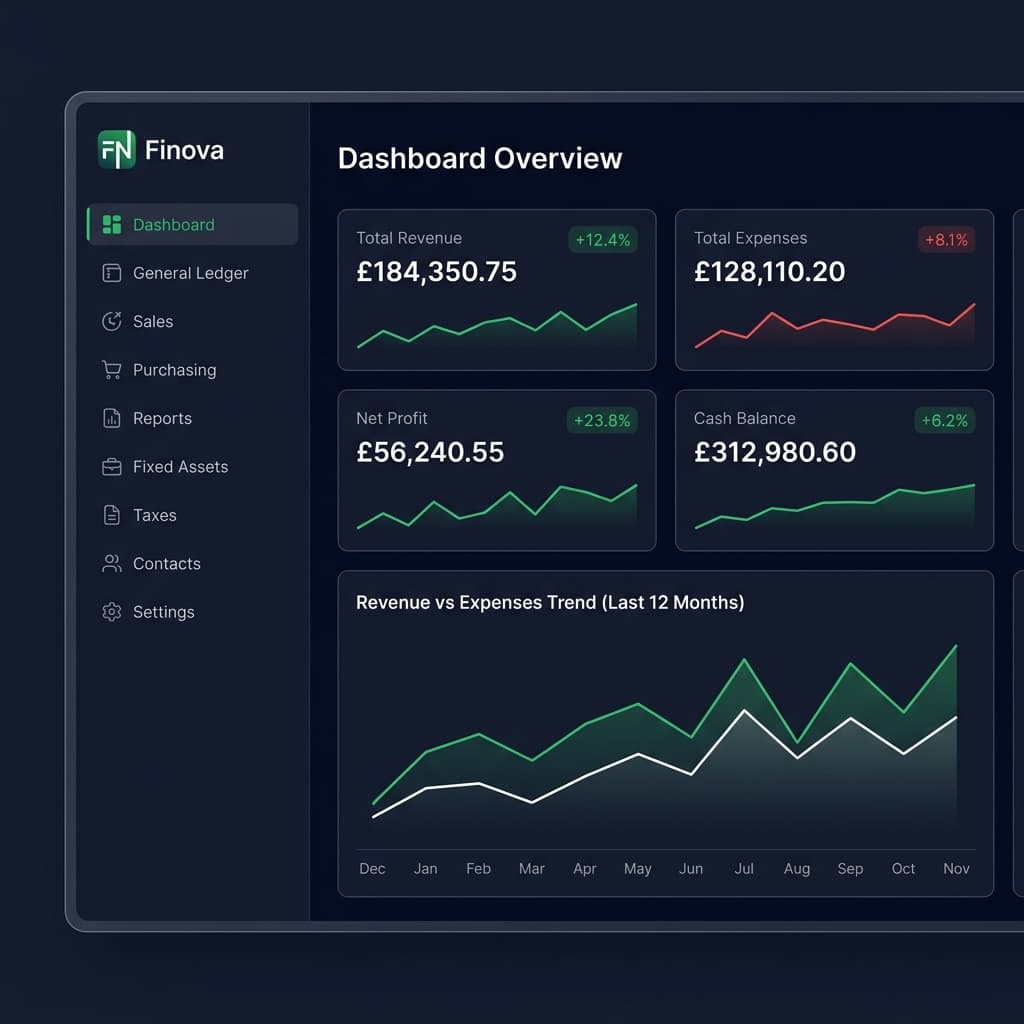Image resolution: width=1024 pixels, height=1024 pixels.
Task: Click the Finova brand name
Action: [184, 150]
